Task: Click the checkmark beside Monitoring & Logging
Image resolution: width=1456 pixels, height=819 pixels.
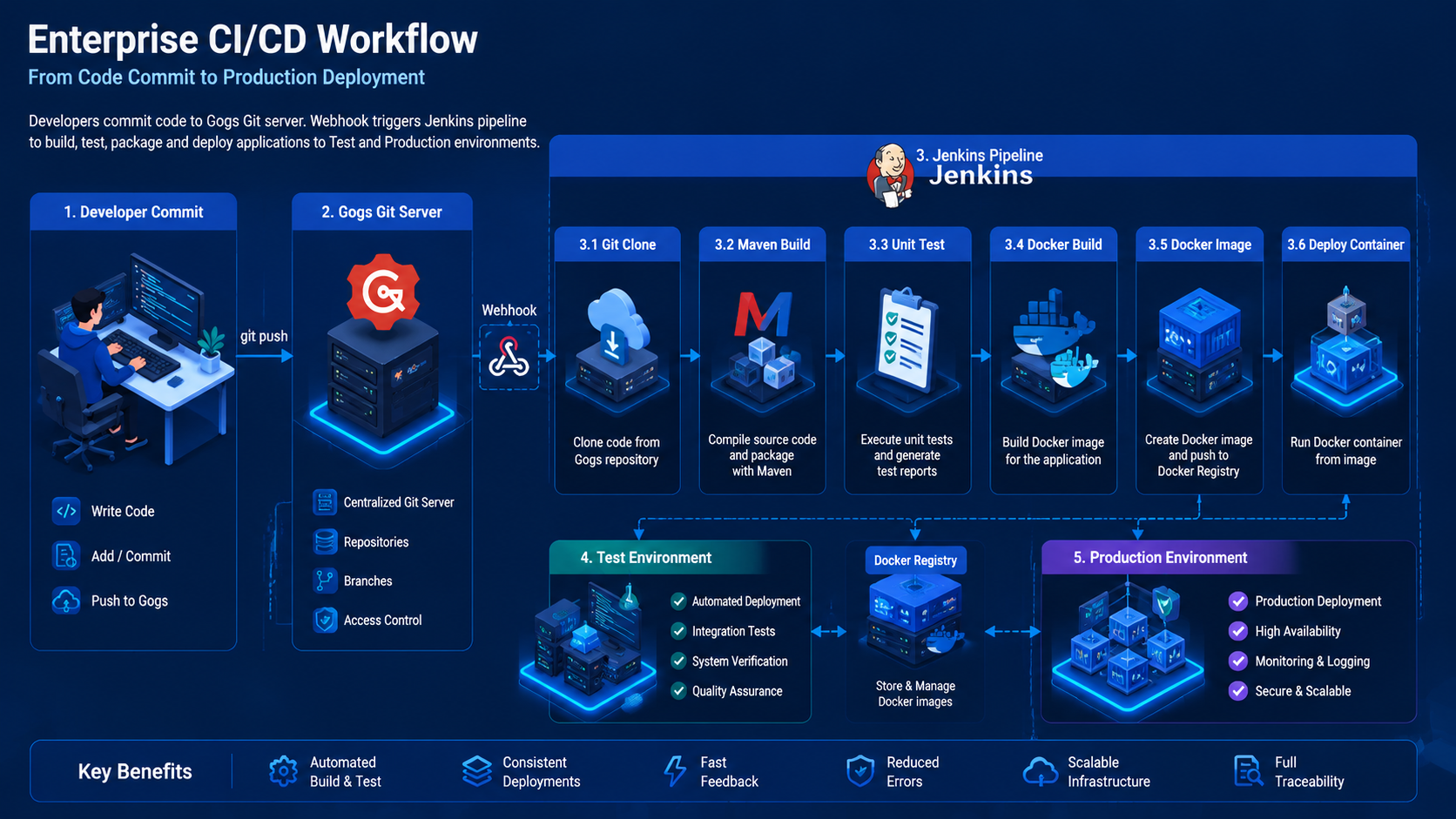Action: [1238, 661]
